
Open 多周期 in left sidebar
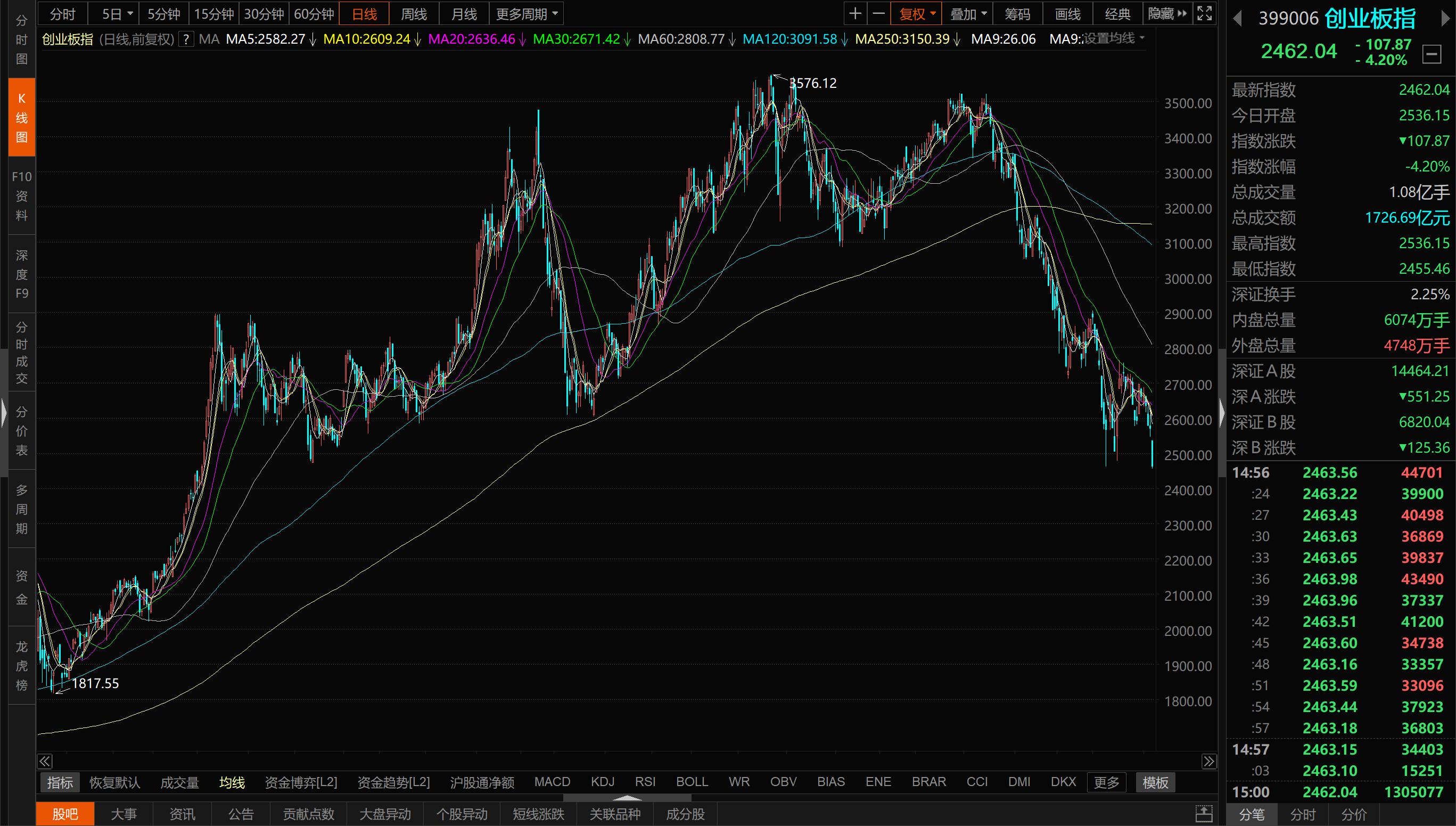[21, 509]
